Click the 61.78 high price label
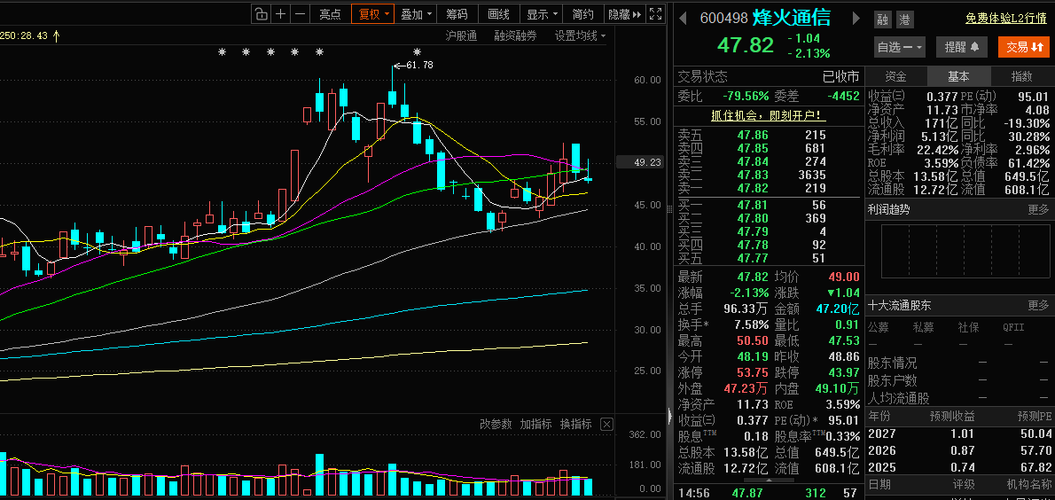Image resolution: width=1055 pixels, height=500 pixels. pos(419,65)
